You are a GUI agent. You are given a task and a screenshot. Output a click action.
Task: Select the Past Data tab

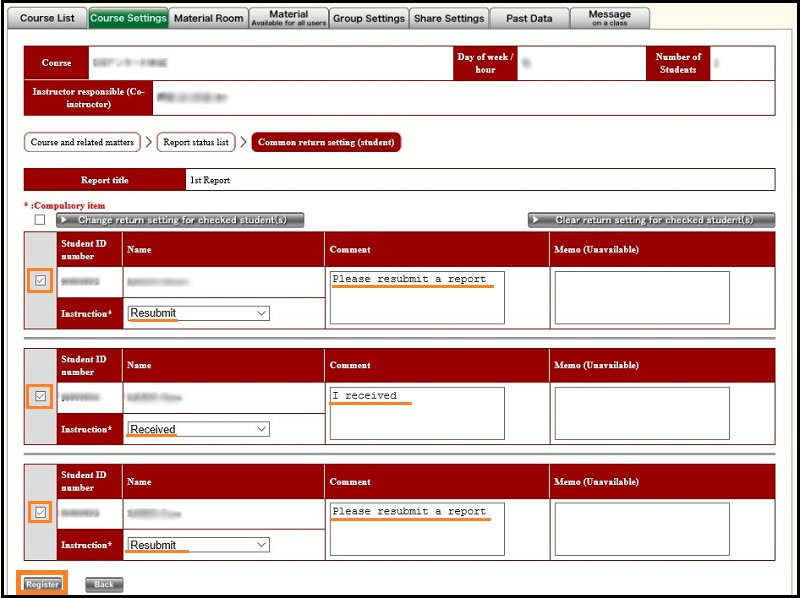(529, 18)
